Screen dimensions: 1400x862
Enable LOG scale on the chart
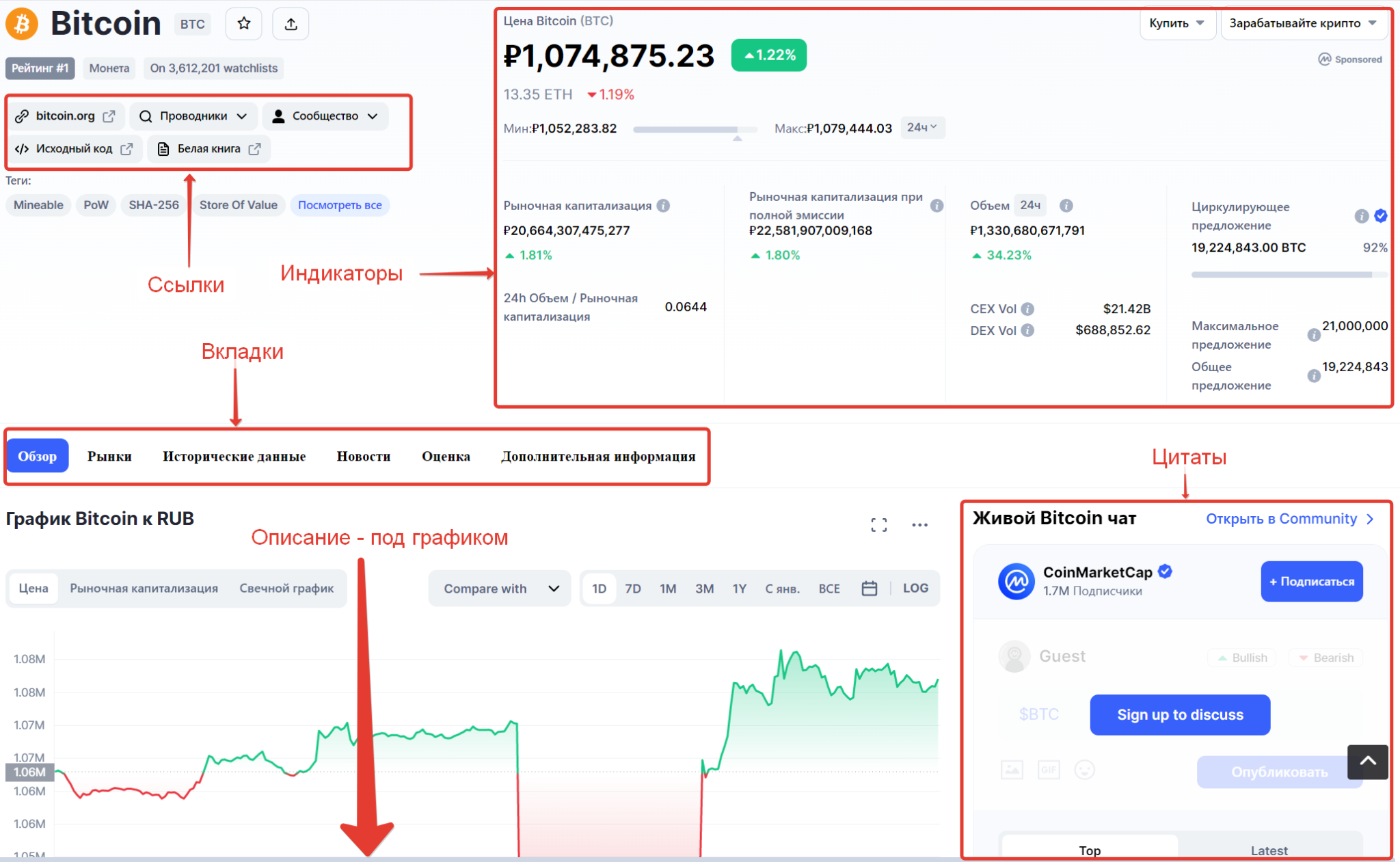pos(915,588)
